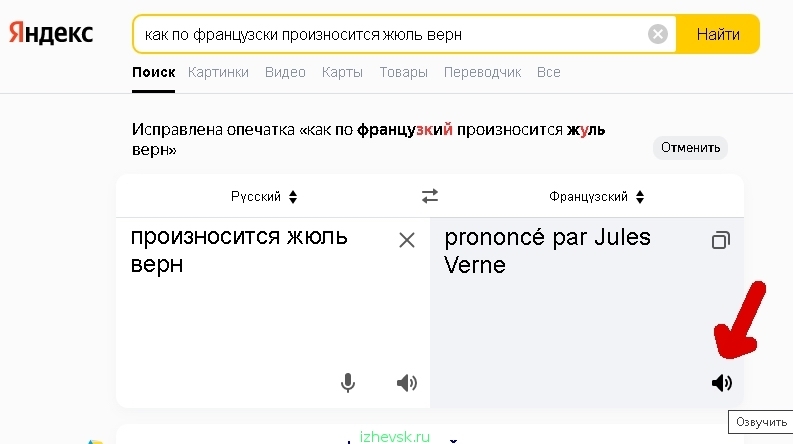Screen dimensions: 793x444
Task: Select the Товары tab
Action: point(404,72)
